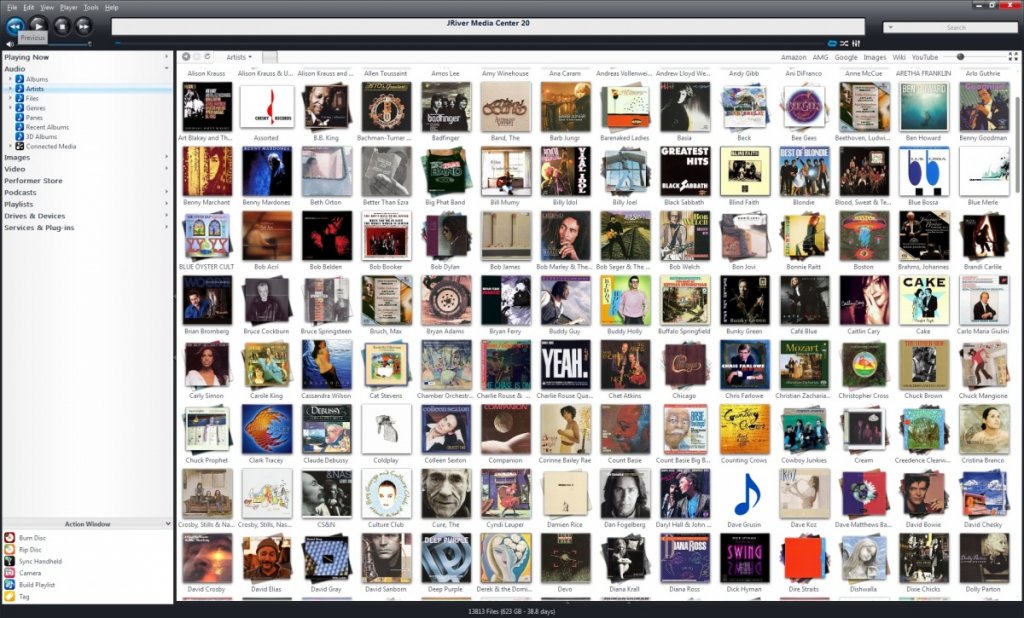Click the Burn Disc icon
Screen dimensions: 1024x618
coord(9,538)
